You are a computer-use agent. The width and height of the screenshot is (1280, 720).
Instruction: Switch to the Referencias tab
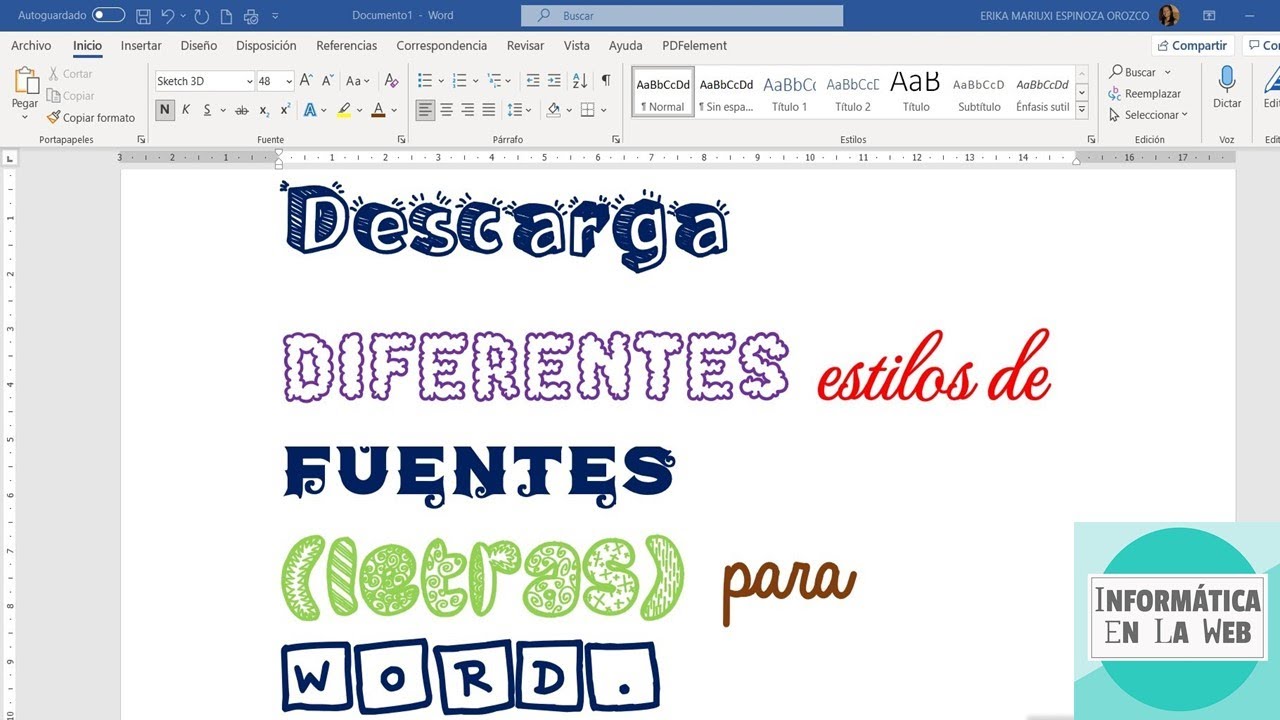coord(347,46)
